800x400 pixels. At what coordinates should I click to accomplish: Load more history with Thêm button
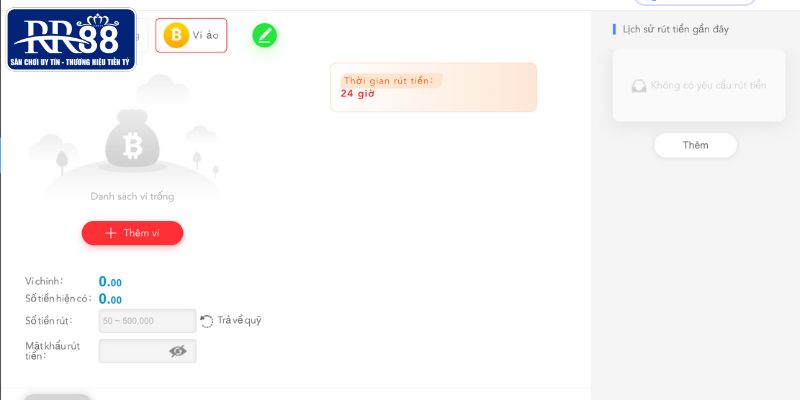coord(695,145)
